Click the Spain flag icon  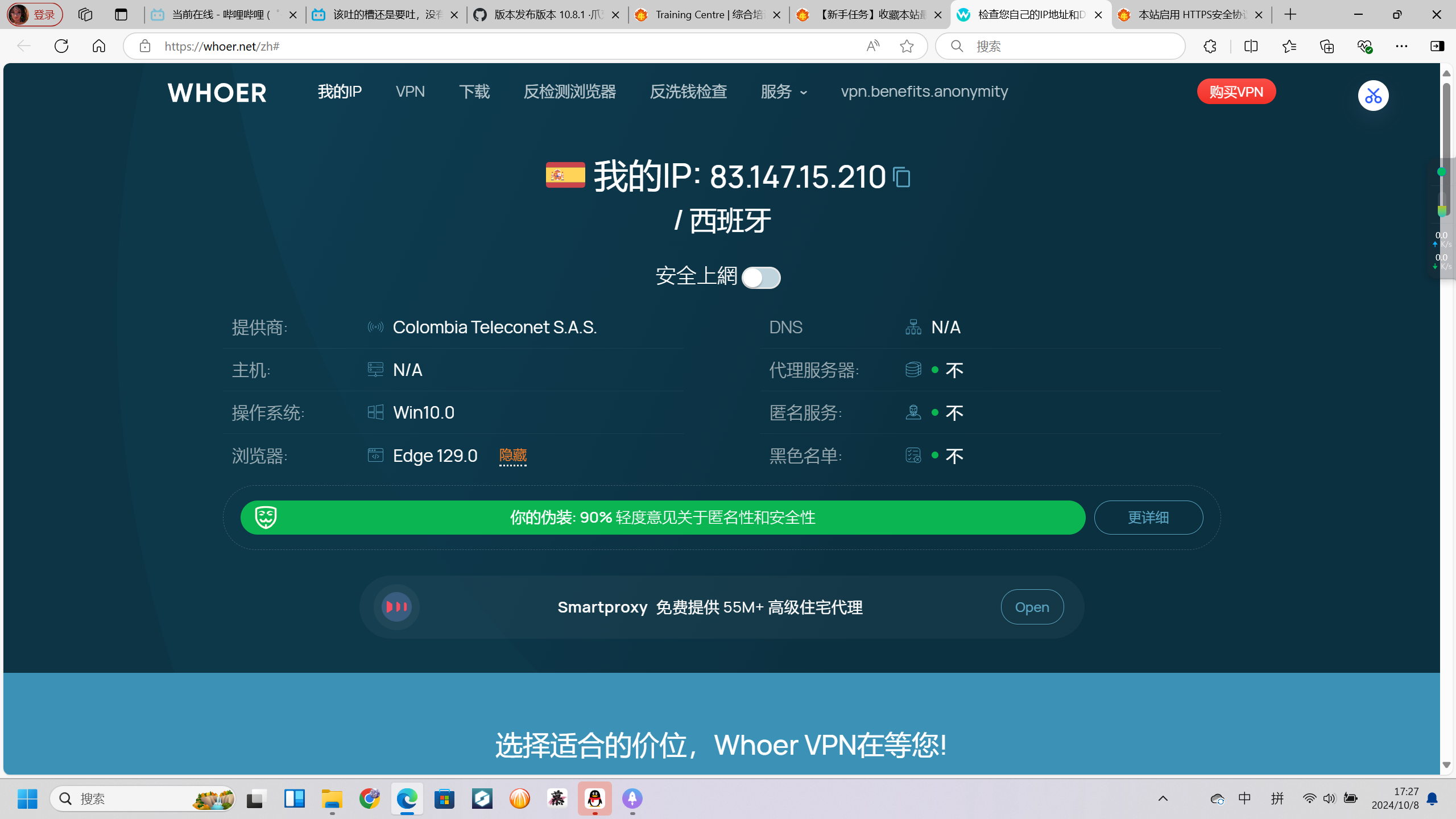tap(565, 175)
